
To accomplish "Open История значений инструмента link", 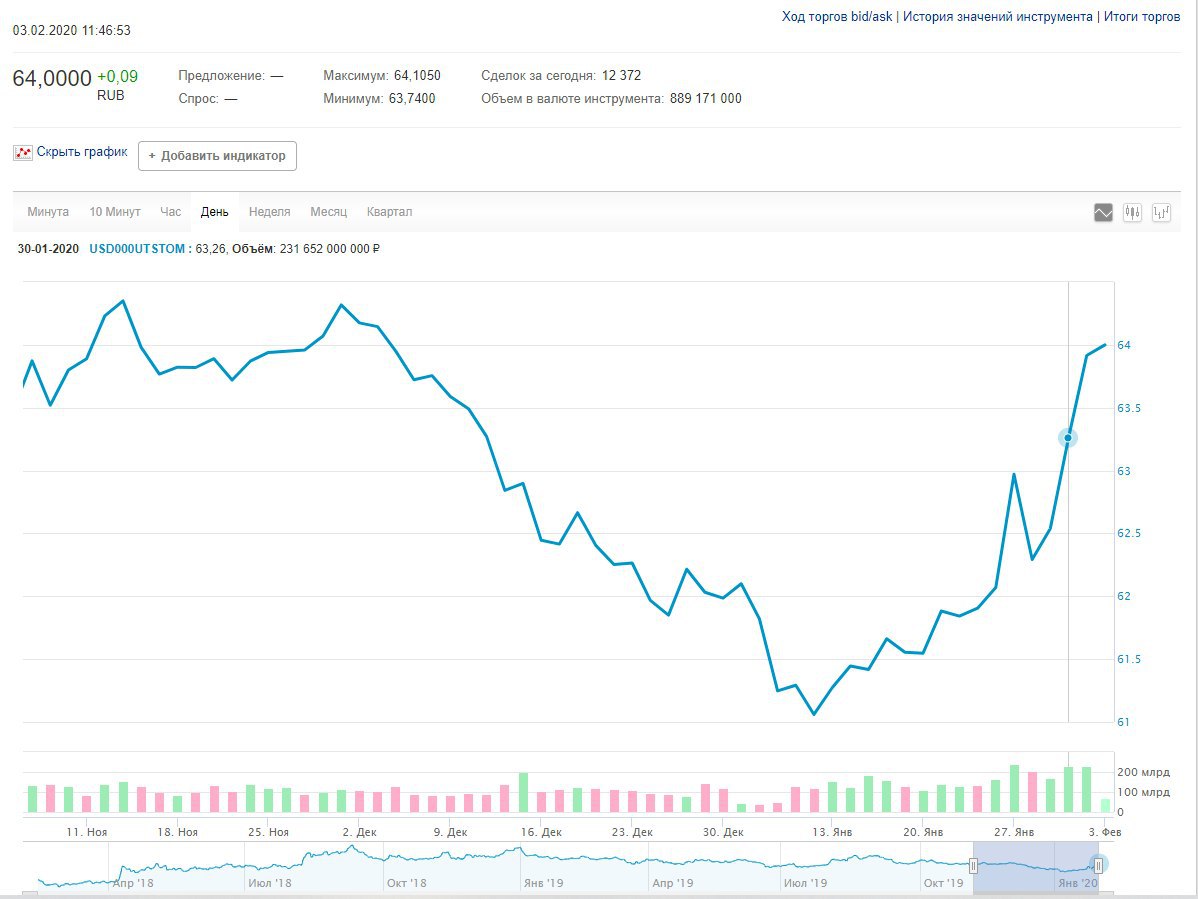I will click(997, 17).
